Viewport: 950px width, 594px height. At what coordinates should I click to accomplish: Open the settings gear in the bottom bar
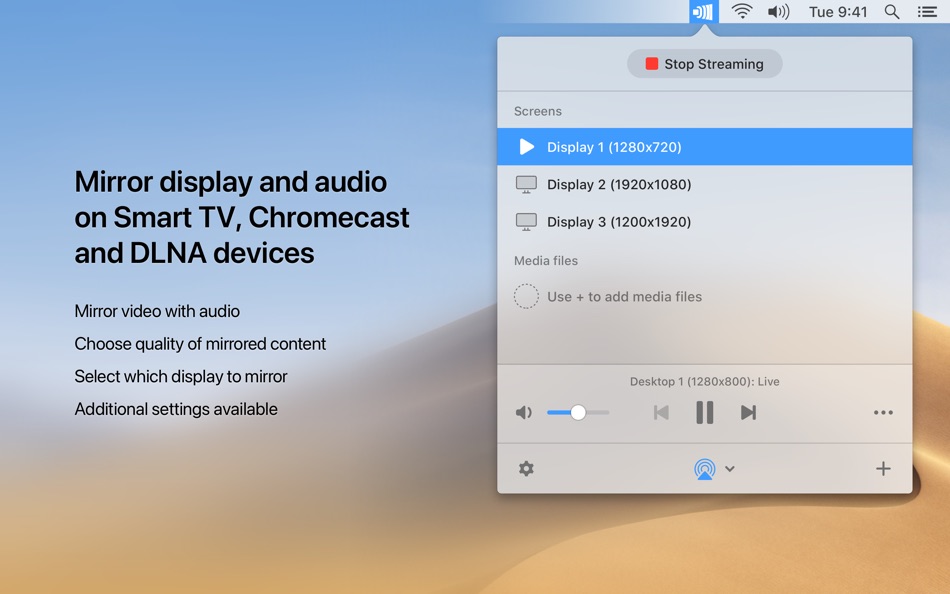click(527, 468)
